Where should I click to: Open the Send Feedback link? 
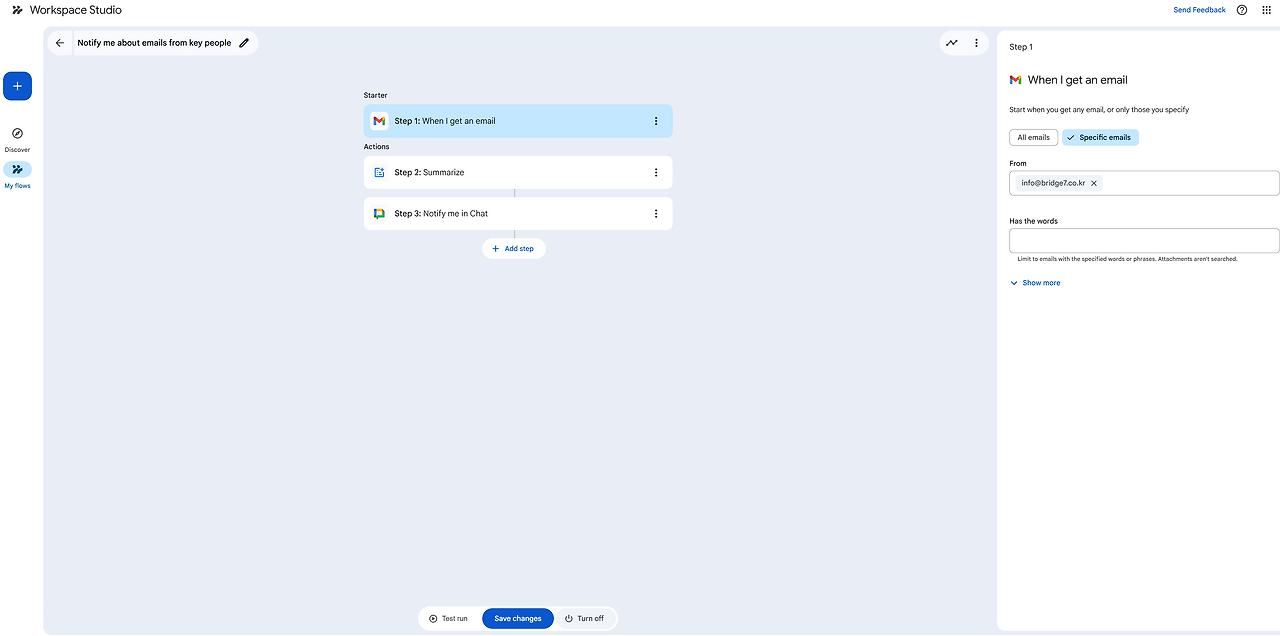(1199, 10)
